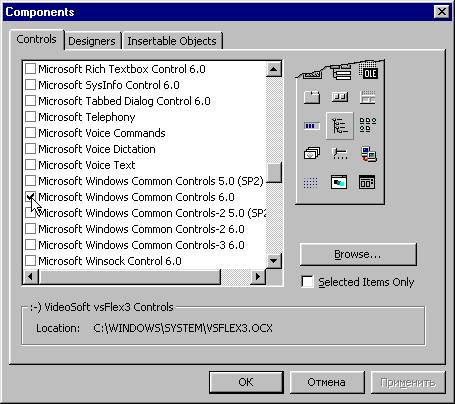Screen dimensions: 455x404
Task: Enable Microsoft Windows Common Controls 5.0 (SP2)
Action: (x=30, y=181)
